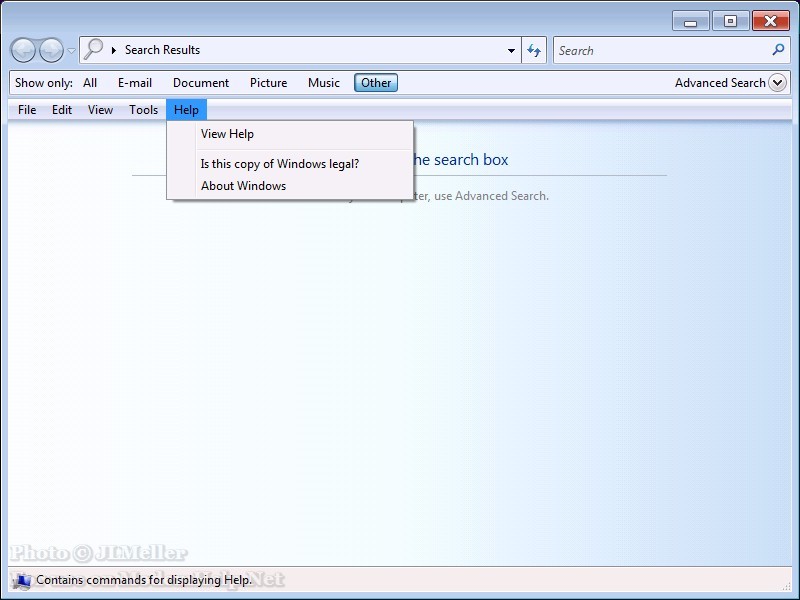This screenshot has width=800, height=600.
Task: Minimize the Search Results window
Action: (x=690, y=21)
